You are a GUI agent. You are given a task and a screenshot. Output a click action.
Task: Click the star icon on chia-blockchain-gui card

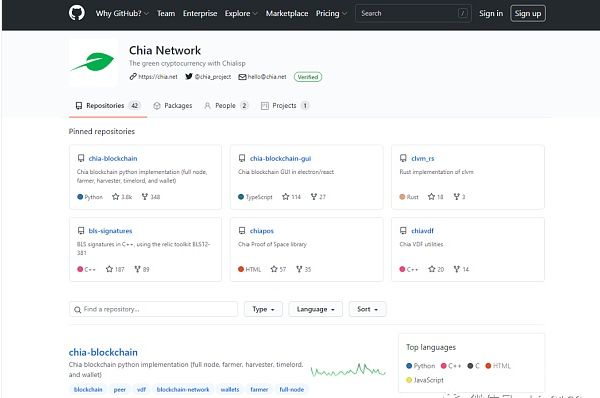click(x=285, y=197)
